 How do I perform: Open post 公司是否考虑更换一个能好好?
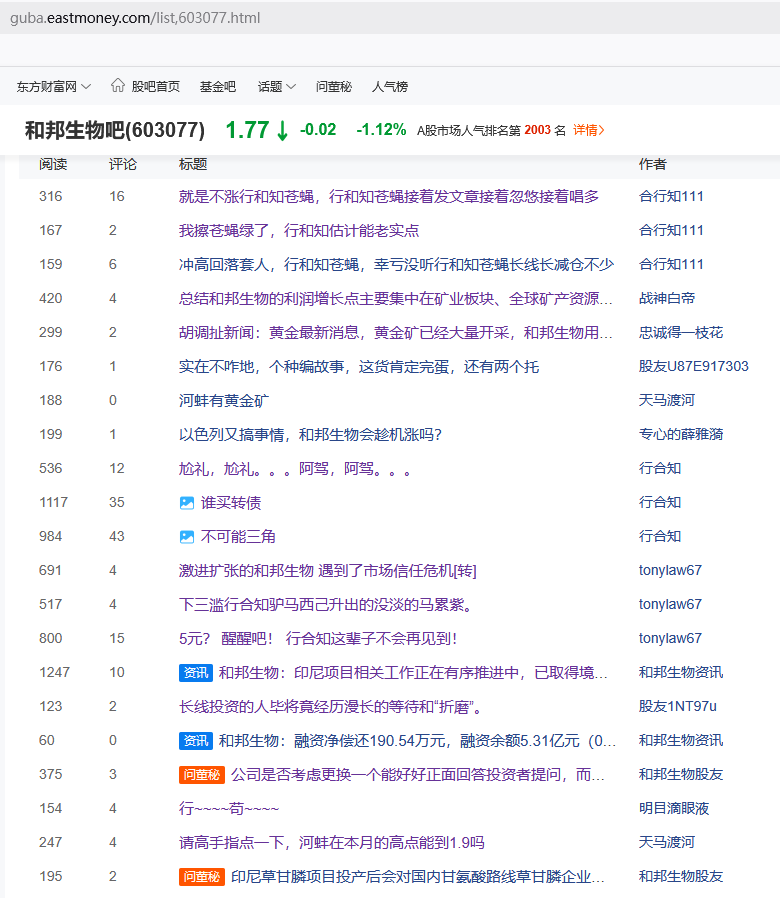[x=417, y=774]
